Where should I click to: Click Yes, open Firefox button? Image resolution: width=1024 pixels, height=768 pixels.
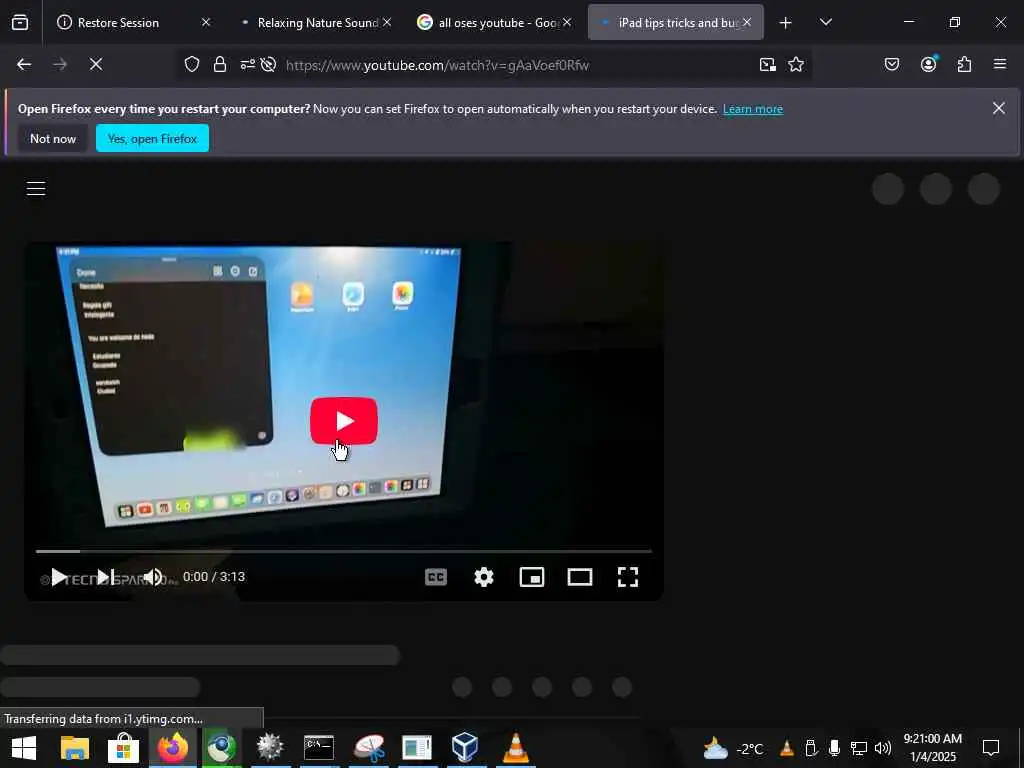click(152, 138)
